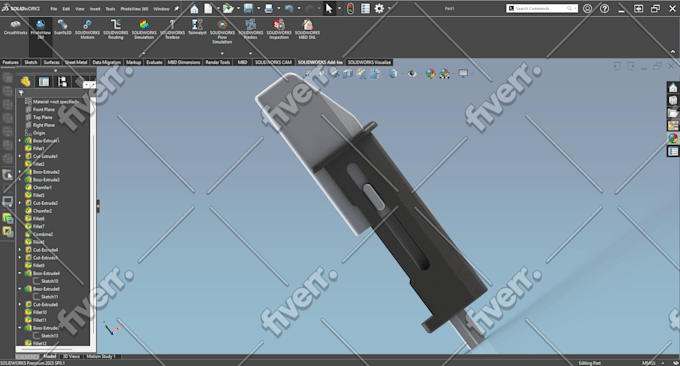The height and width of the screenshot is (366, 680).
Task: Toggle the SOLIDWORKS Simulation add-in
Action: 144,29
